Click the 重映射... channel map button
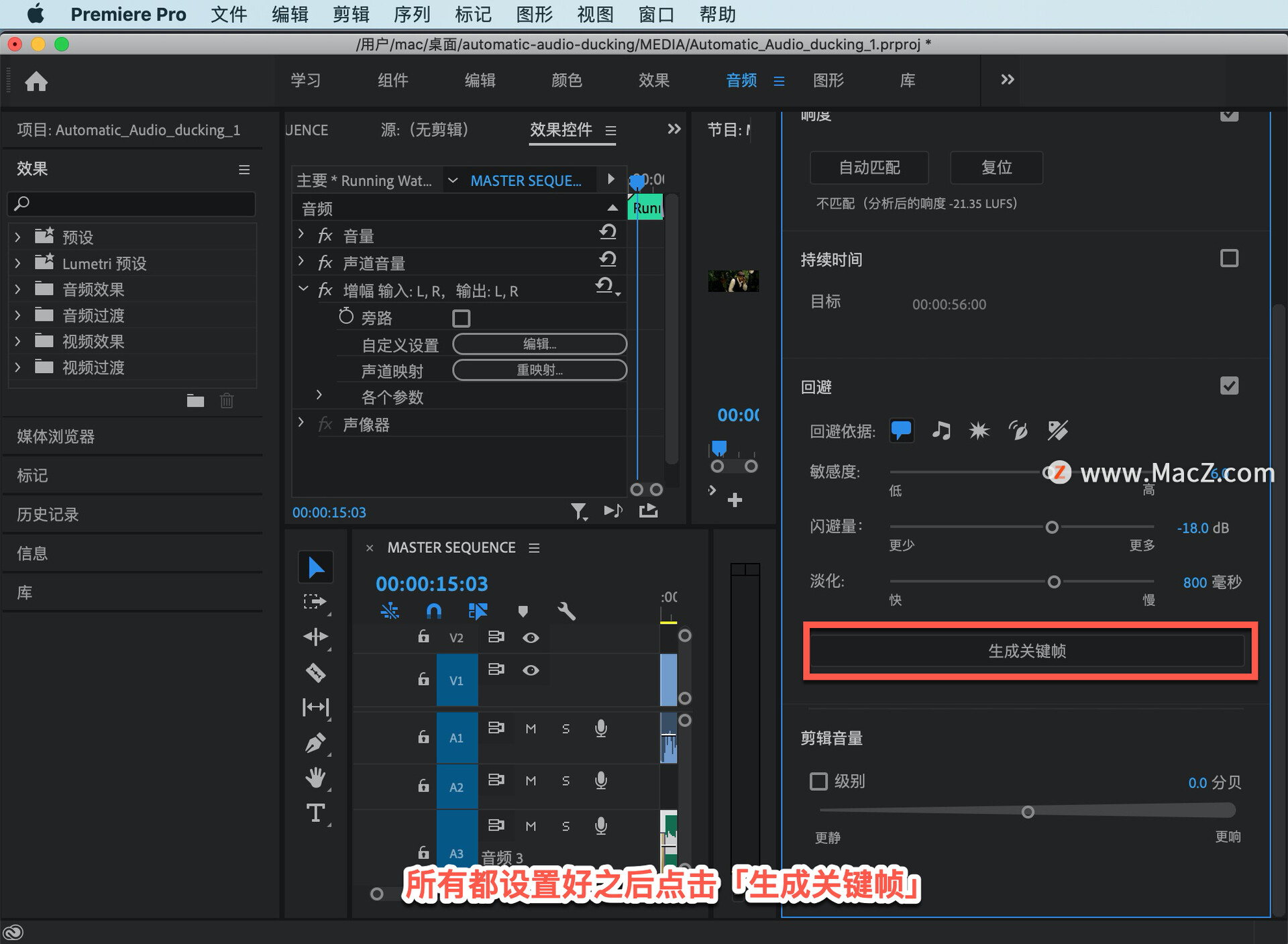Image resolution: width=1288 pixels, height=944 pixels. click(x=539, y=370)
